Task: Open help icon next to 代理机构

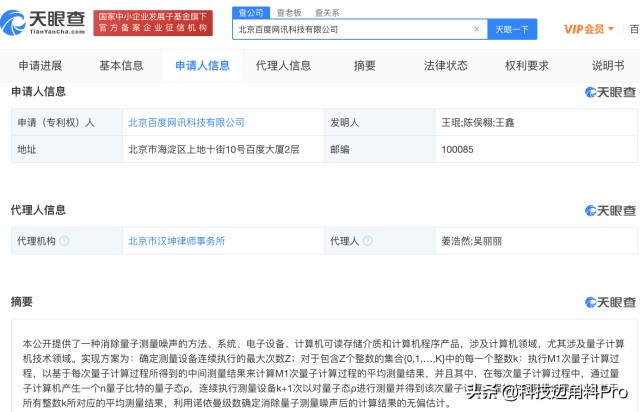Action: (64, 241)
